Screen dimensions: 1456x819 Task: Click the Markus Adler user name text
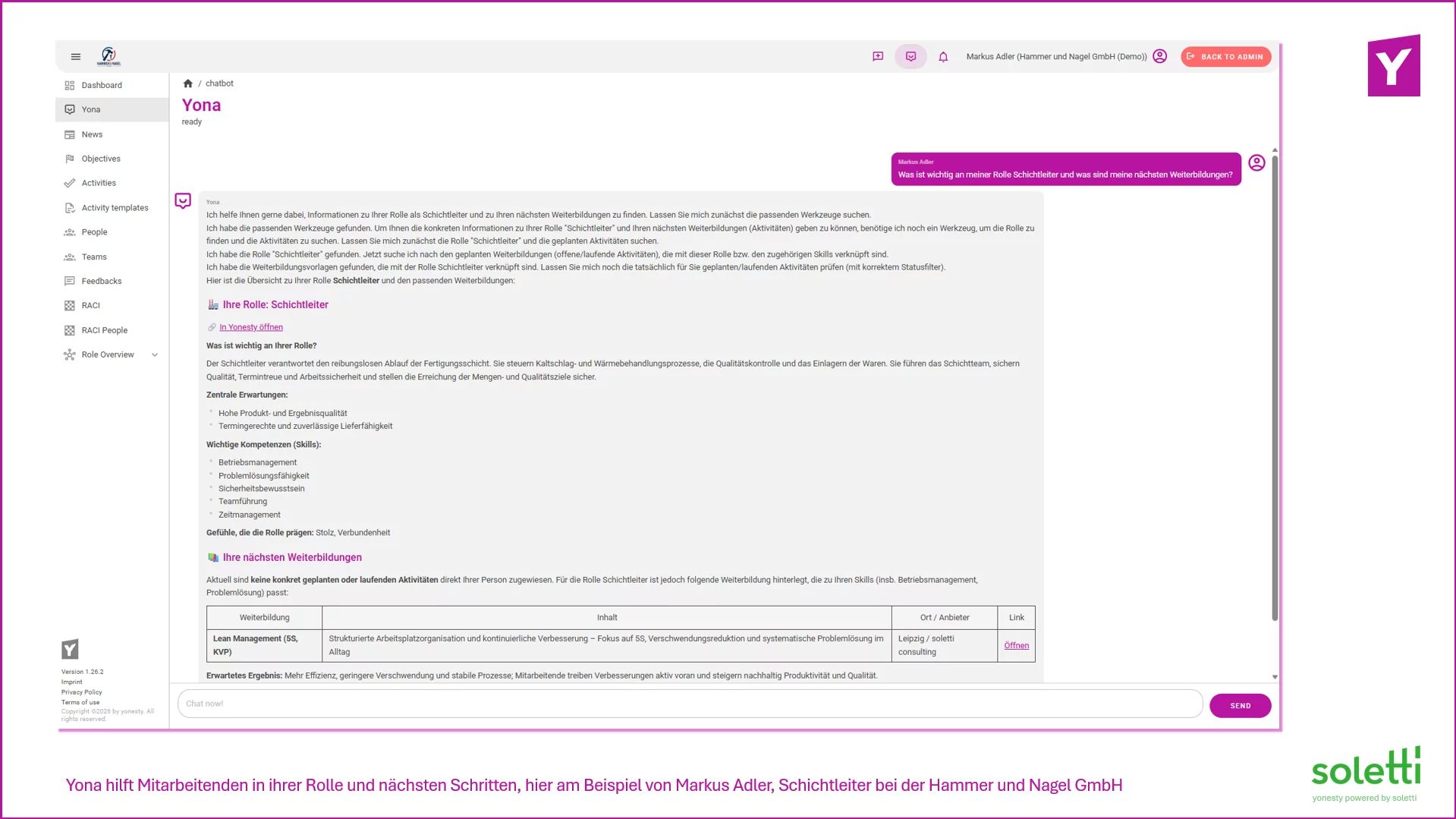point(1056,57)
